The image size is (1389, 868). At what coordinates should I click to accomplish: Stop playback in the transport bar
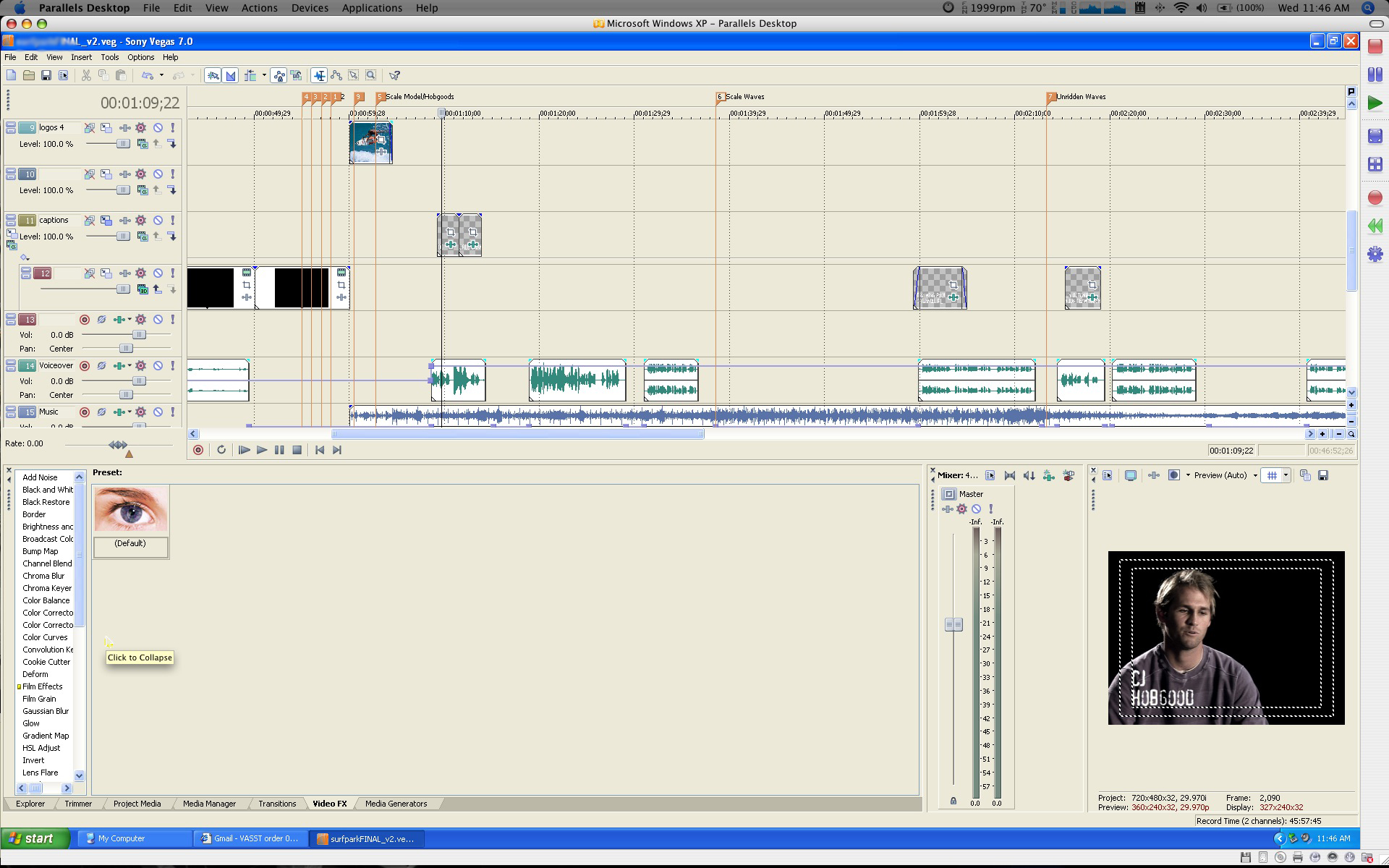coord(297,450)
